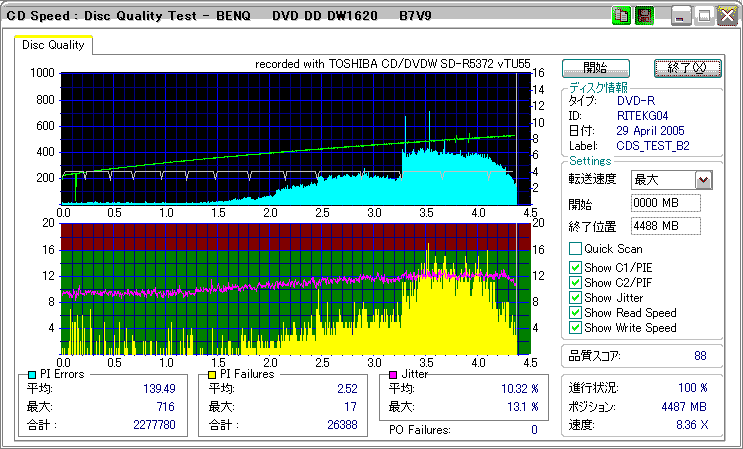Image resolution: width=743 pixels, height=449 pixels.
Task: Enable the Quick Scan checkbox
Action: [575, 249]
